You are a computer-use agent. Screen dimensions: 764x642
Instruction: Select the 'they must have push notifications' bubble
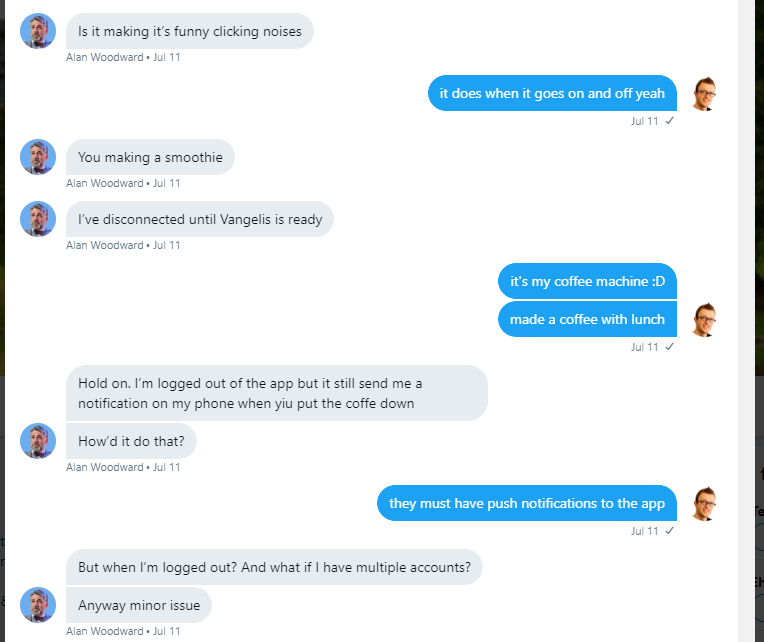pyautogui.click(x=527, y=503)
